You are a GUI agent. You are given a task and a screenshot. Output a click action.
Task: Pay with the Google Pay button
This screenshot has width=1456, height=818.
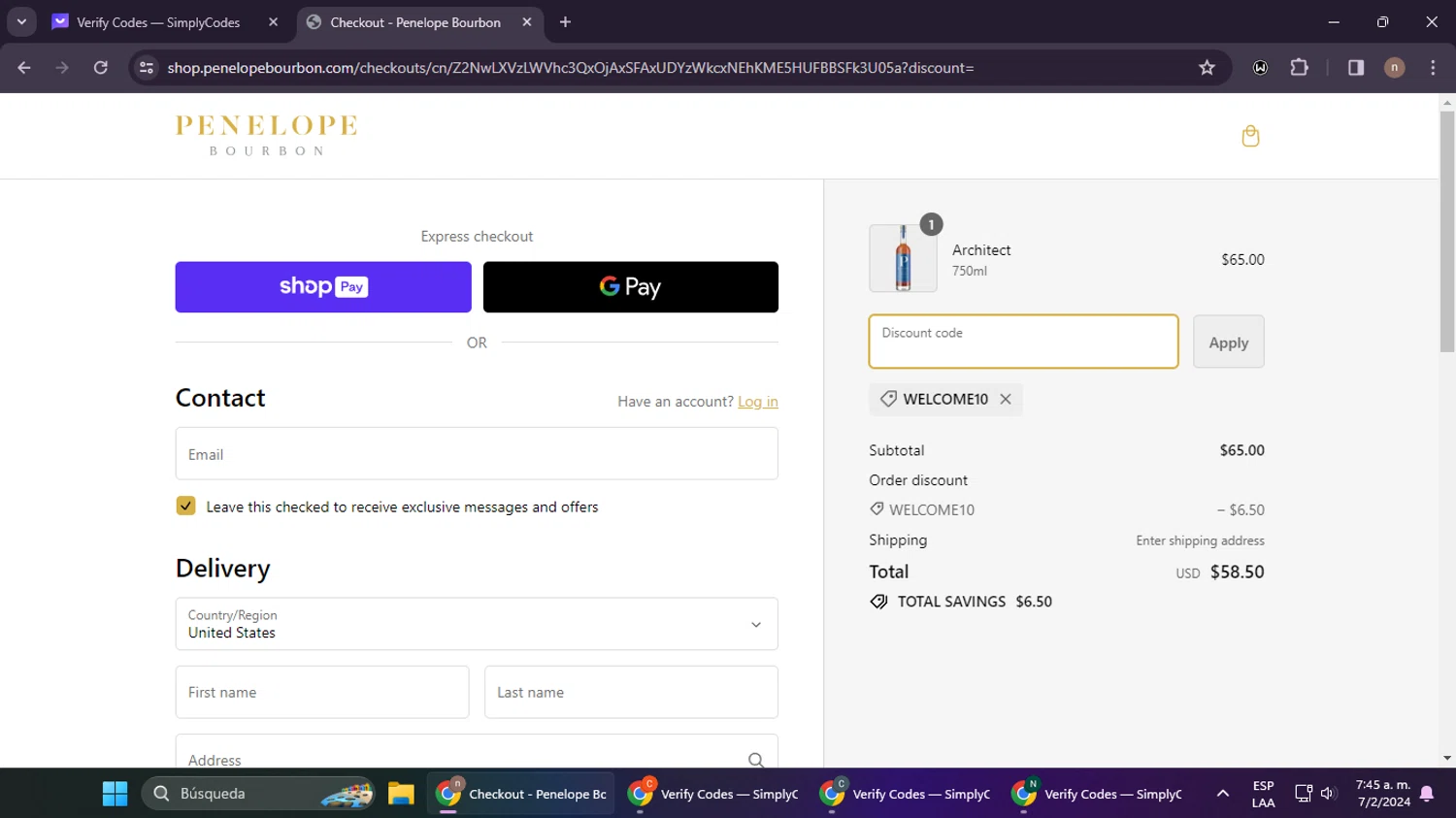click(x=631, y=287)
